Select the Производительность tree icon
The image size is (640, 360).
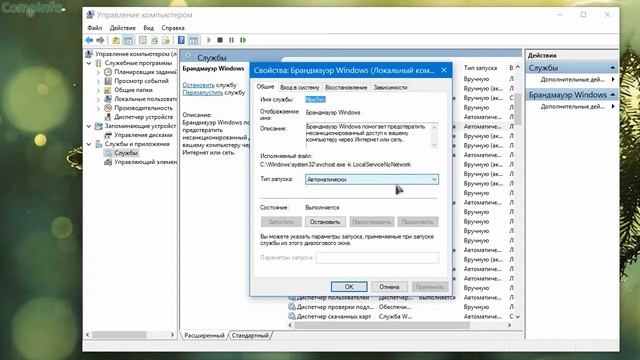(x=108, y=108)
